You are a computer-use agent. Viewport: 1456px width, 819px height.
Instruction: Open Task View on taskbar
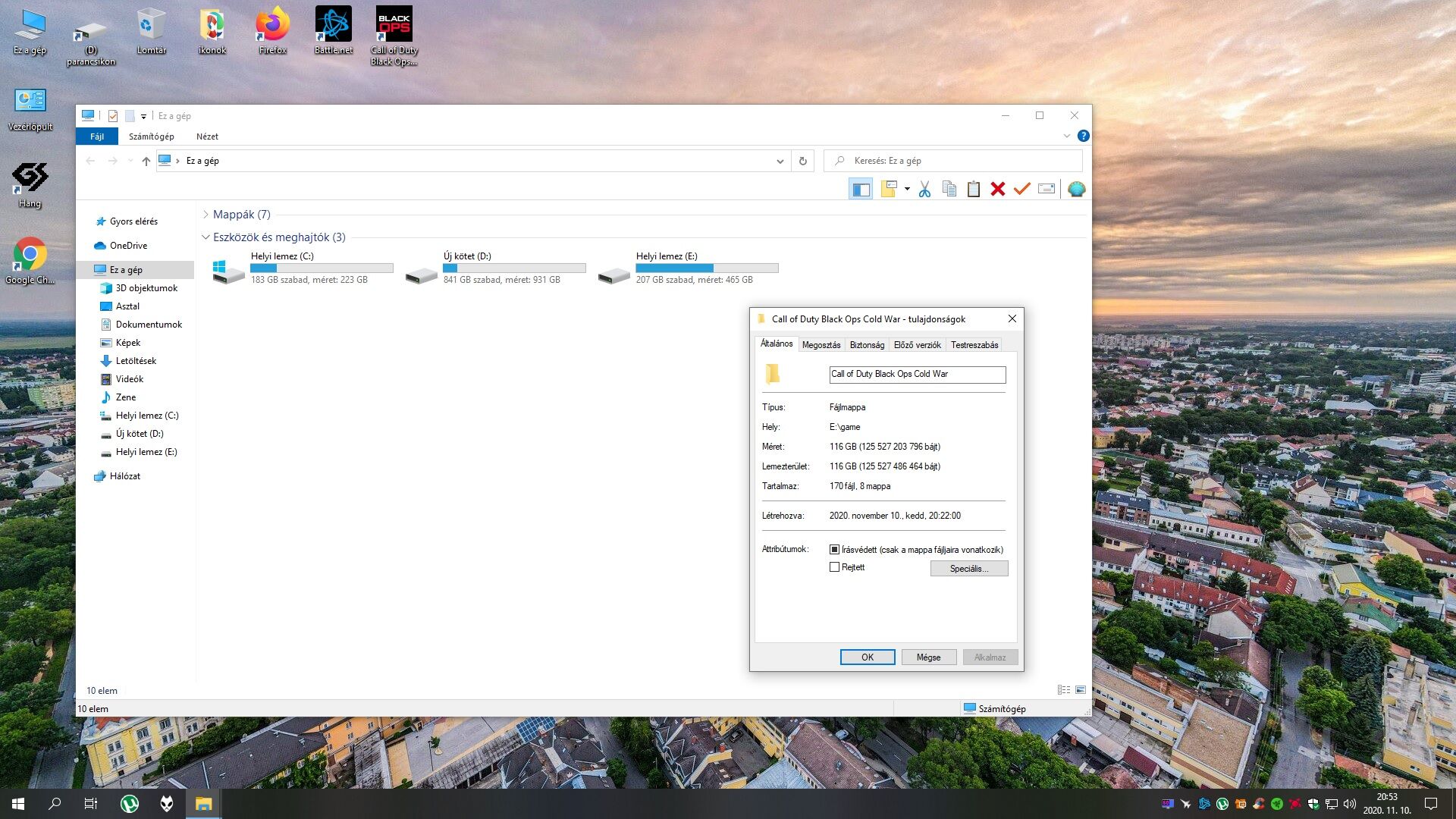point(91,804)
